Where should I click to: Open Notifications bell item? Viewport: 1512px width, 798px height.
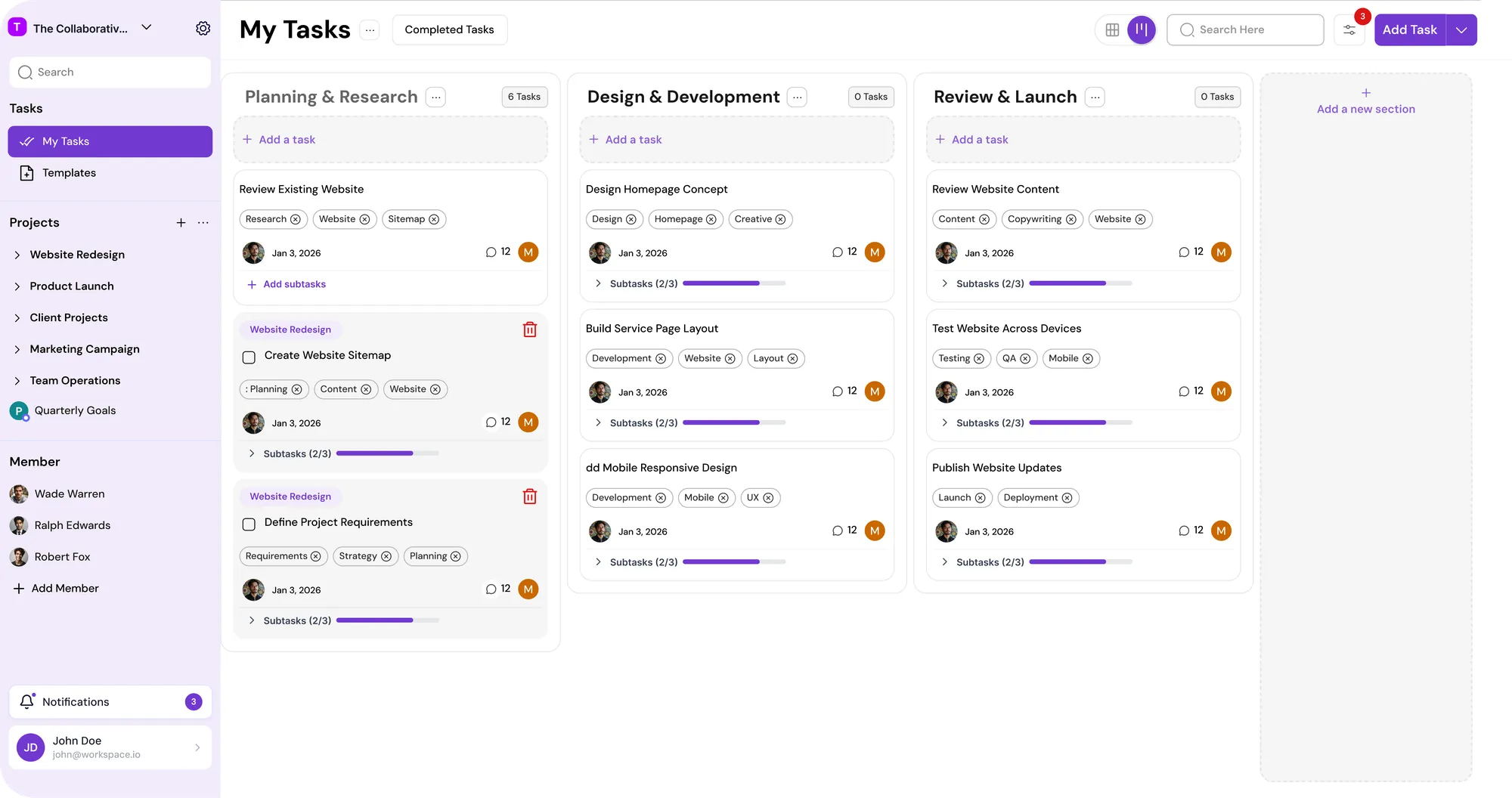click(110, 701)
